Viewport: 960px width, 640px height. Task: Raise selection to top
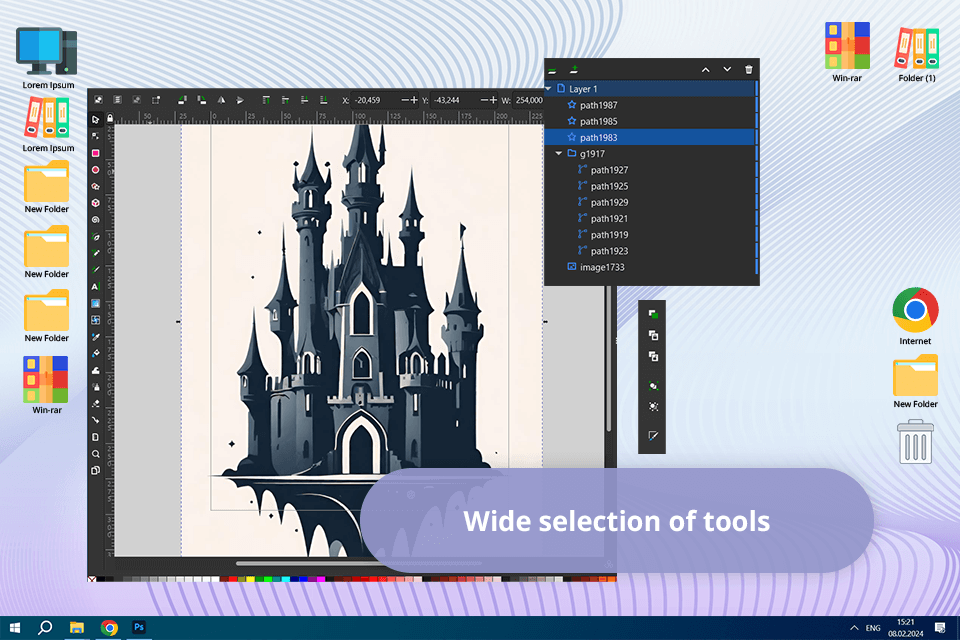266,100
